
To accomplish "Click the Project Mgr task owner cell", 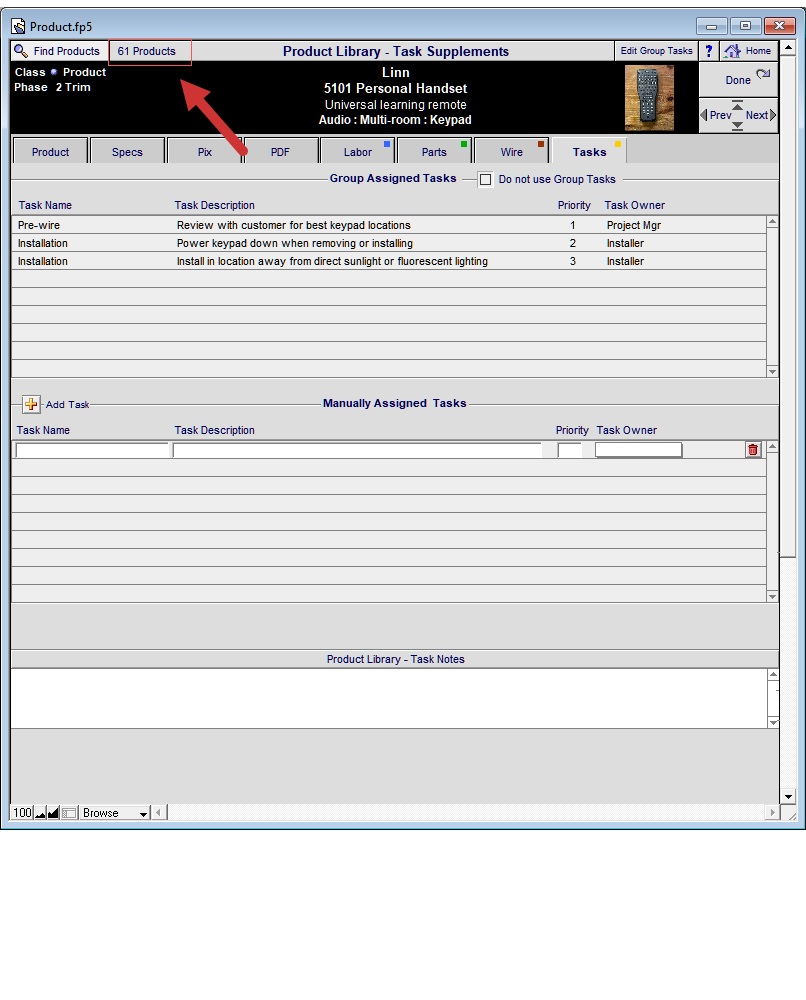I will point(634,225).
